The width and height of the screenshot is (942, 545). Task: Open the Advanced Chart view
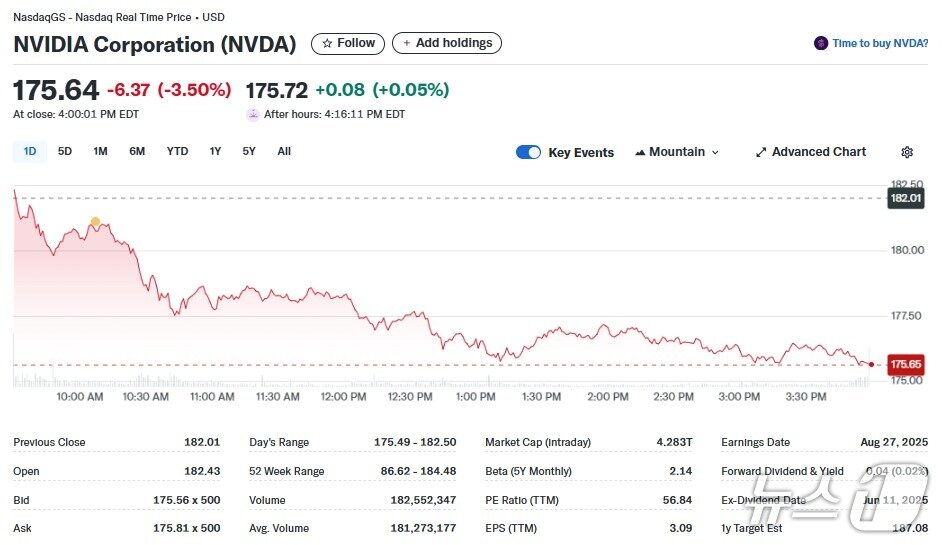(818, 152)
